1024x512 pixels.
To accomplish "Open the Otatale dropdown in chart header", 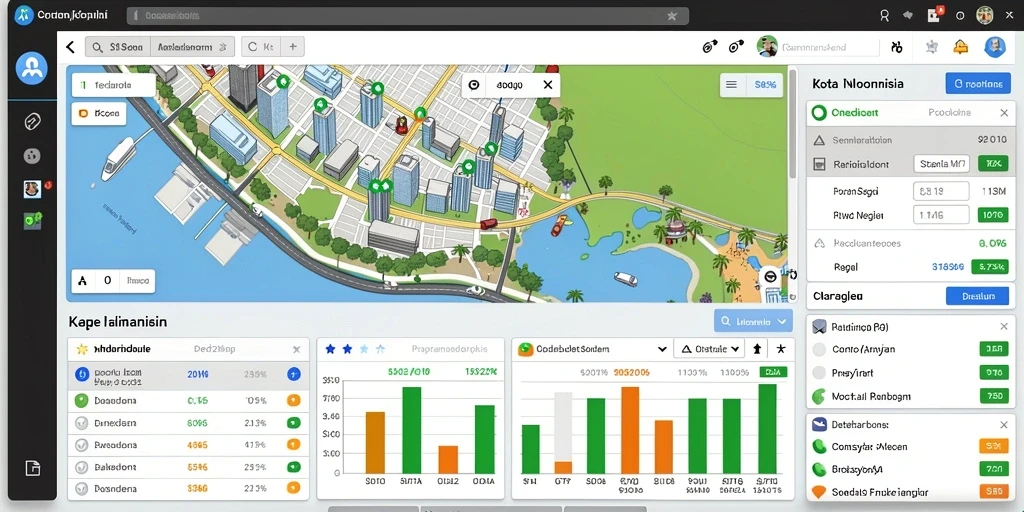I will [x=709, y=349].
